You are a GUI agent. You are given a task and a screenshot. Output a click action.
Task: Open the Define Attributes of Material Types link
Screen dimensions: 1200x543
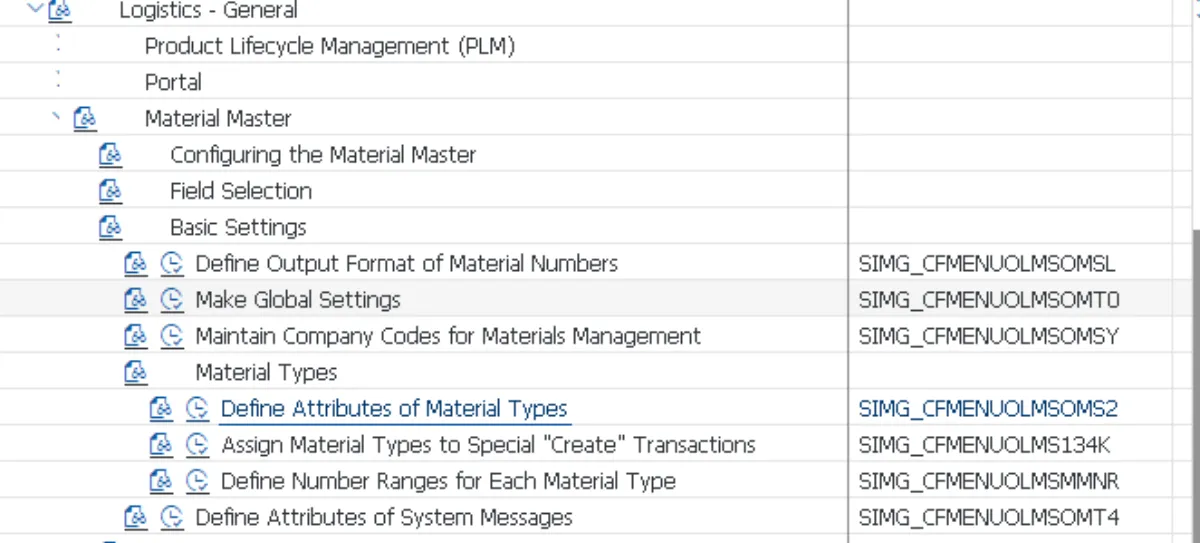tap(394, 409)
